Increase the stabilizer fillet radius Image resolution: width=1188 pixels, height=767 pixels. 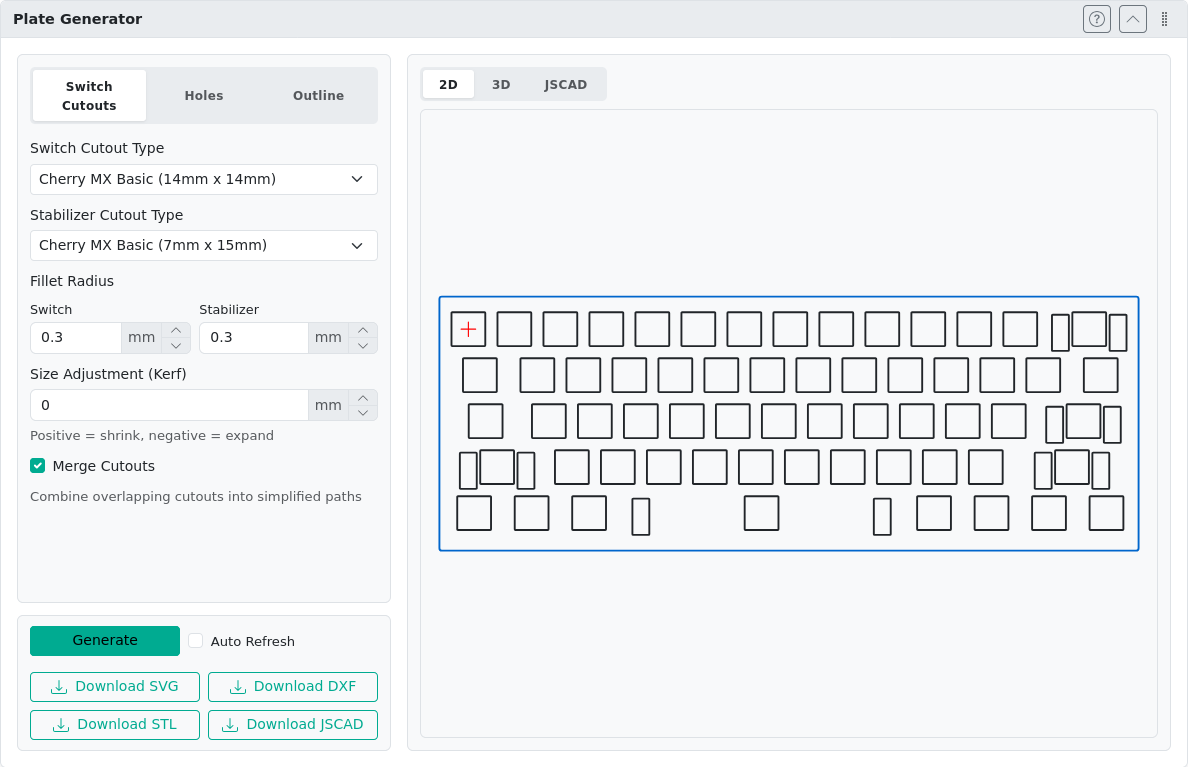point(363,330)
